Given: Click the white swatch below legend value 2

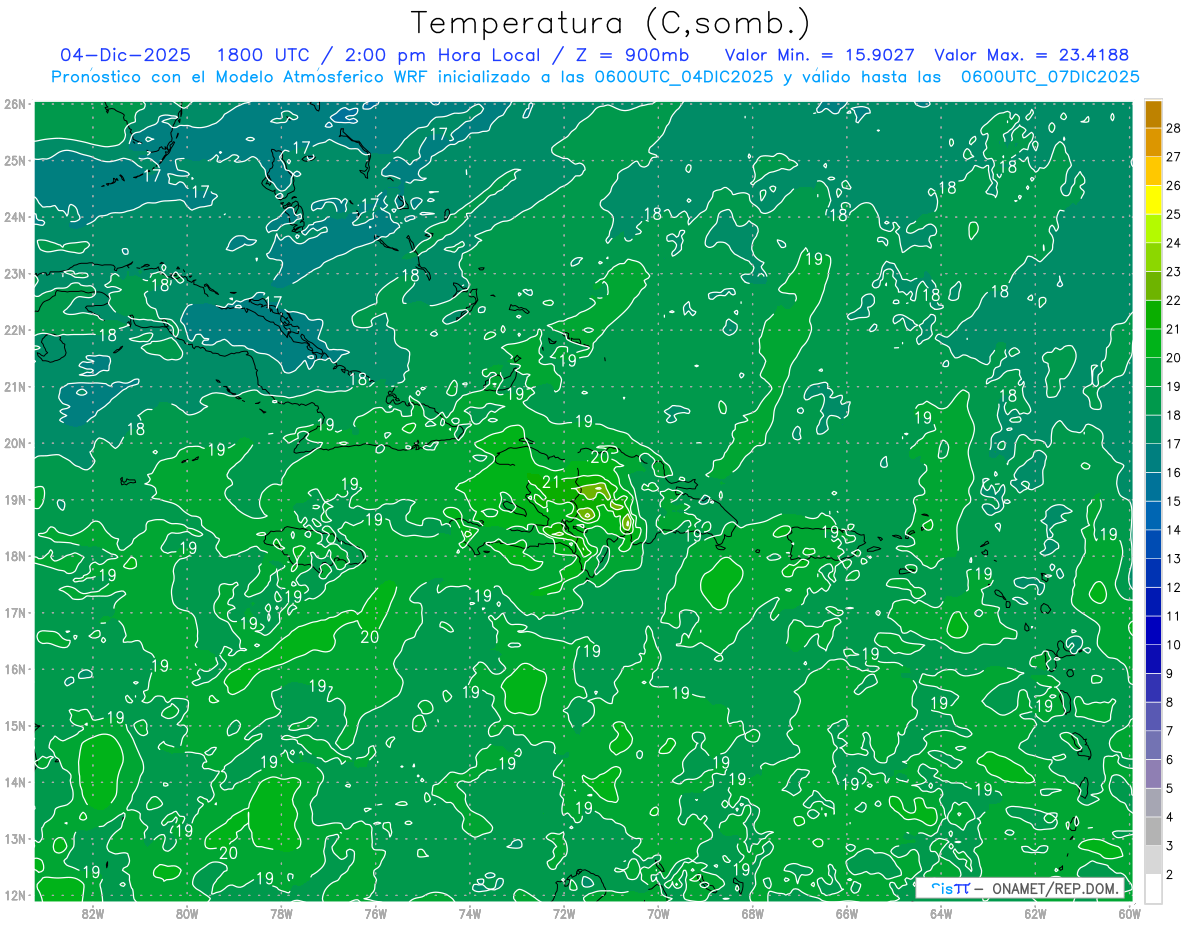Looking at the screenshot, I should click(1153, 887).
